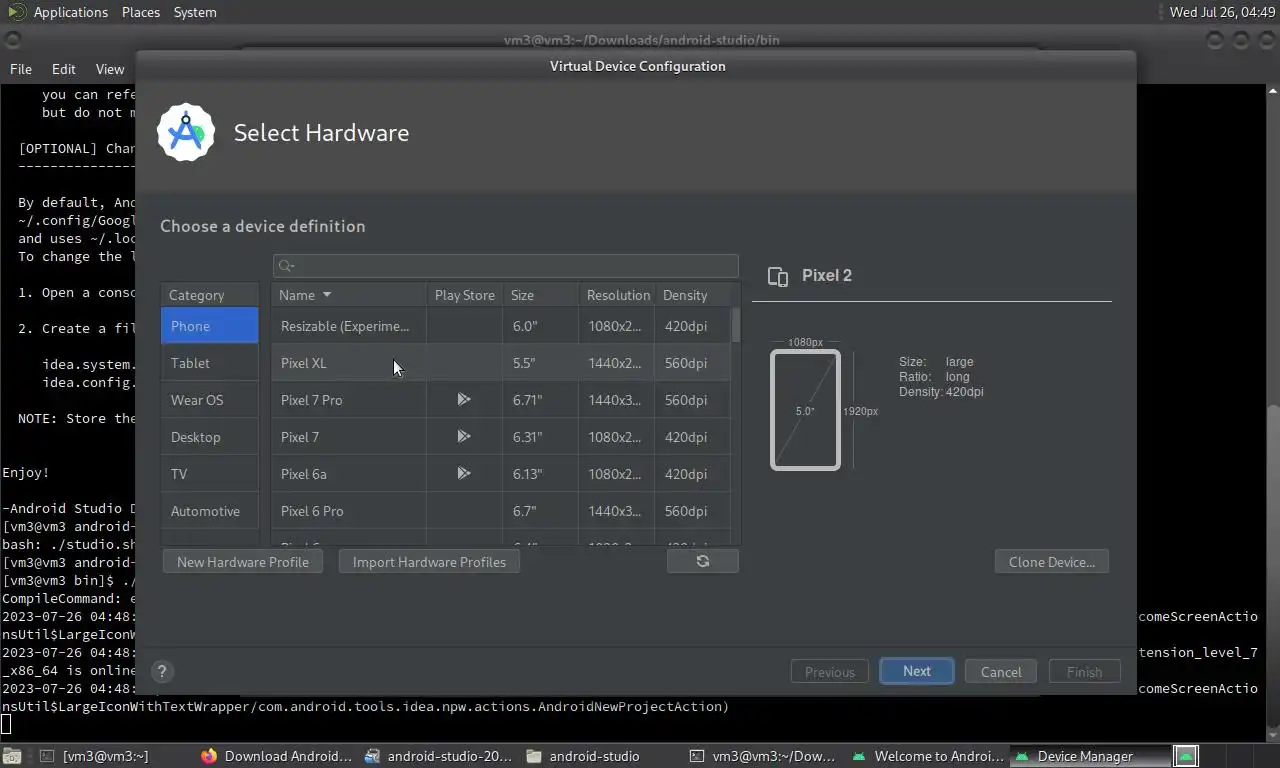The height and width of the screenshot is (768, 1280).
Task: Click the Play Store icon for Pixel 6a
Action: (x=464, y=473)
